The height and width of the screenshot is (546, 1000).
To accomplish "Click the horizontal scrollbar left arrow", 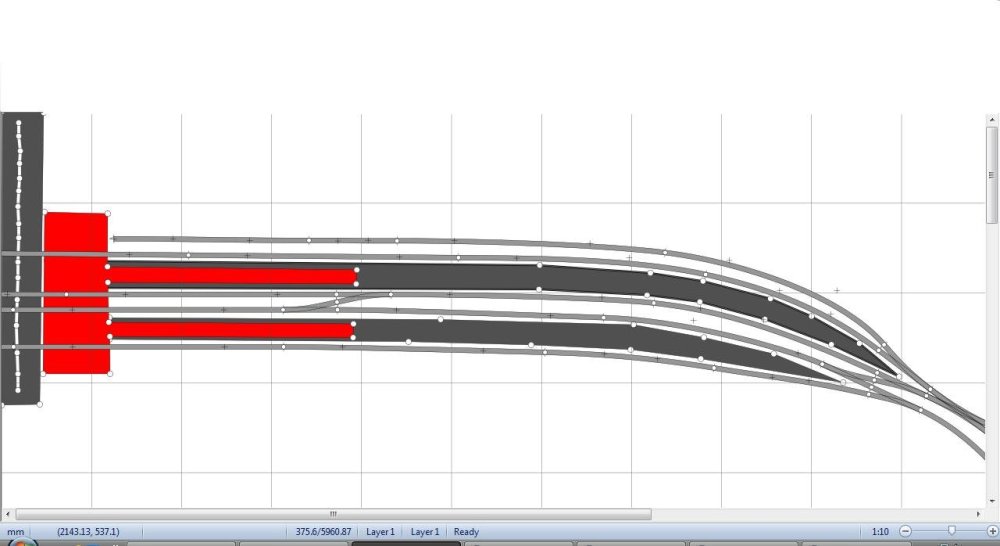I will coord(8,514).
